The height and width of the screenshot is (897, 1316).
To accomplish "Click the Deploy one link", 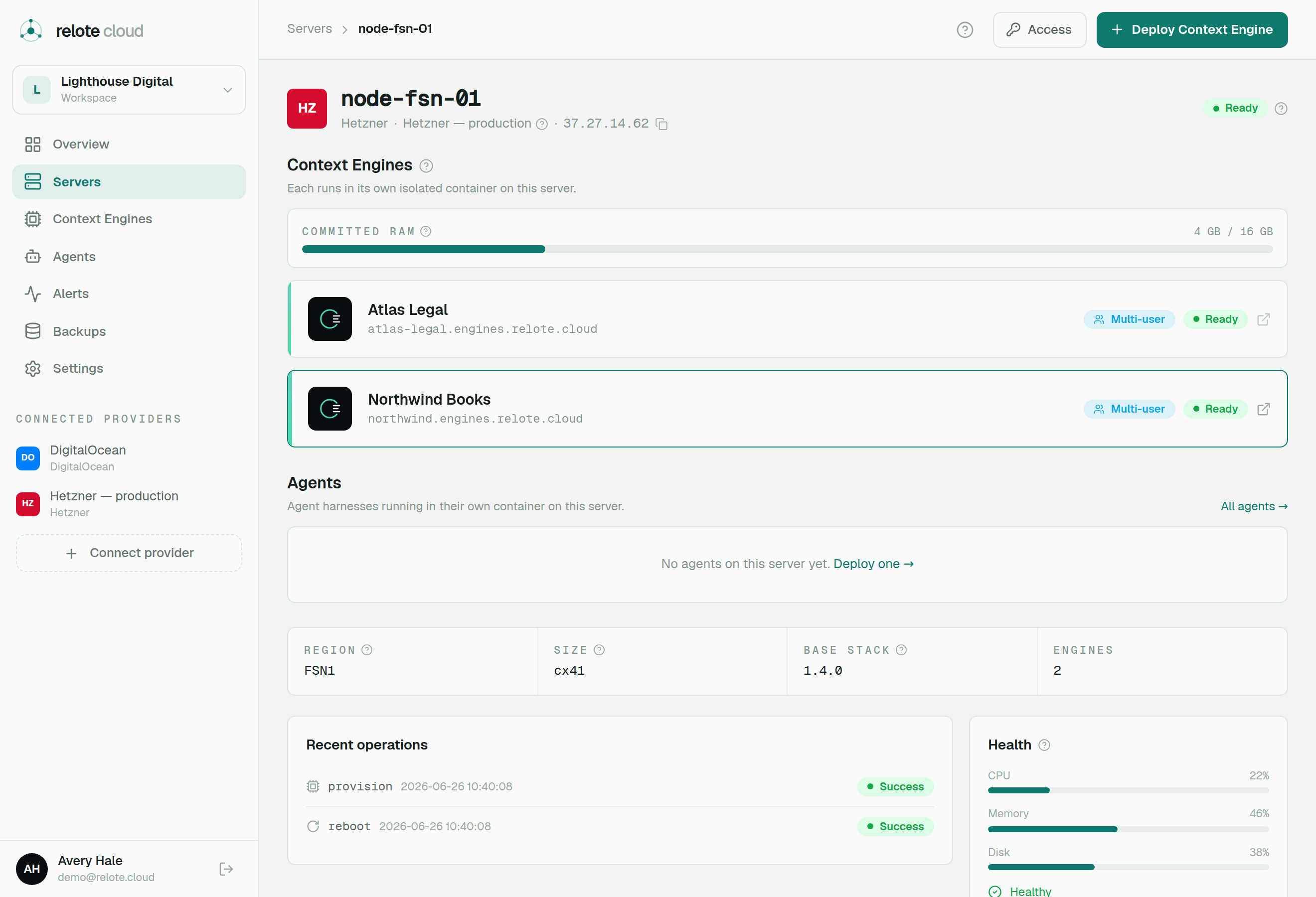I will (x=873, y=564).
